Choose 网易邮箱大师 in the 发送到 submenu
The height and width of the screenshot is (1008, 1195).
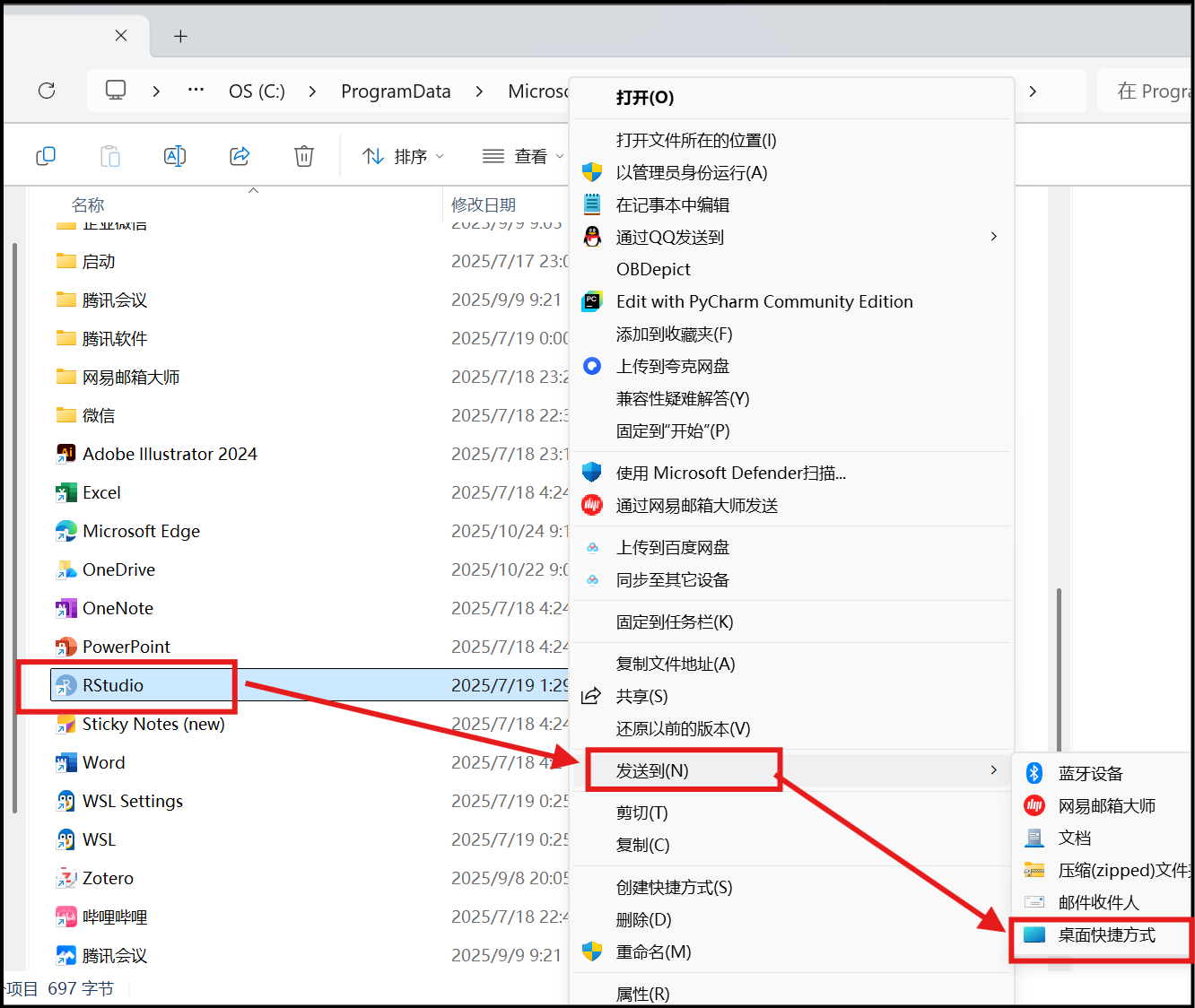click(x=1103, y=805)
